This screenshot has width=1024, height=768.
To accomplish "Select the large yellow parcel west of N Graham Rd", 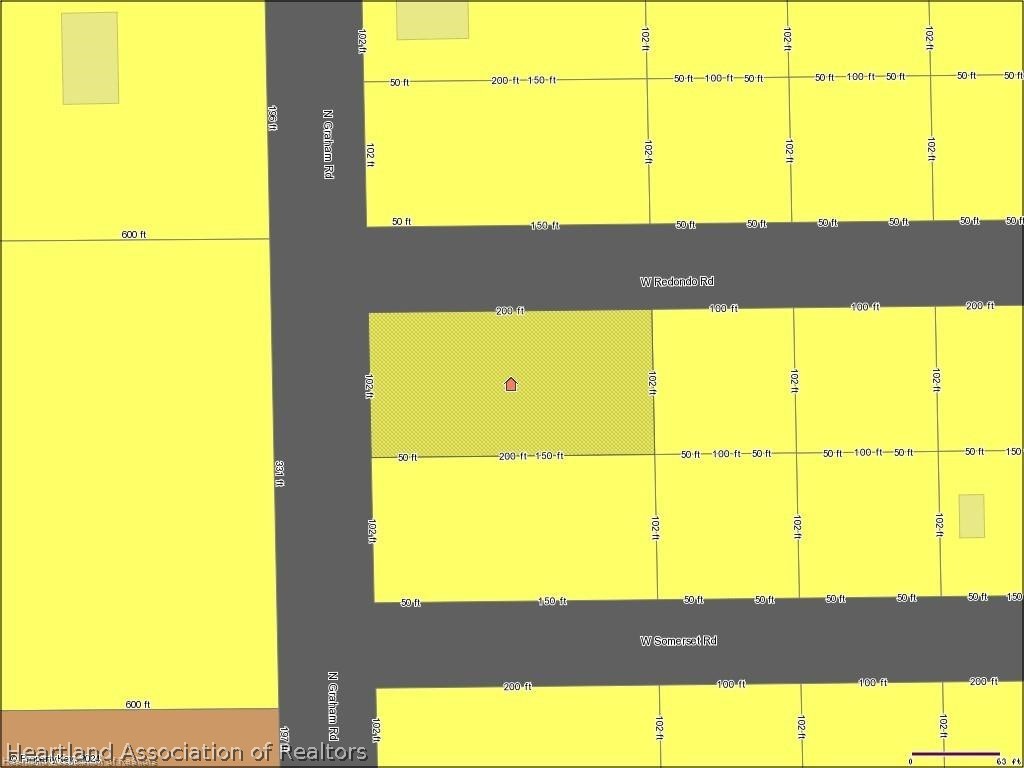I will pyautogui.click(x=137, y=473).
